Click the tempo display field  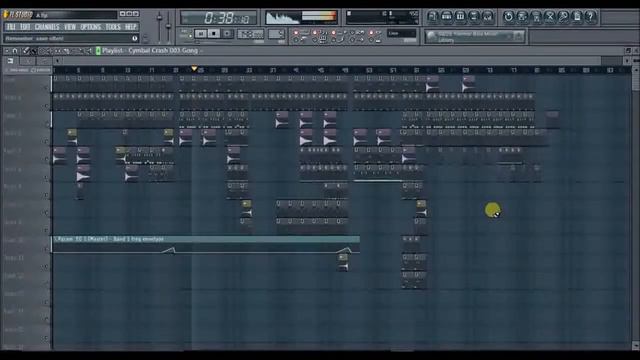251,34
